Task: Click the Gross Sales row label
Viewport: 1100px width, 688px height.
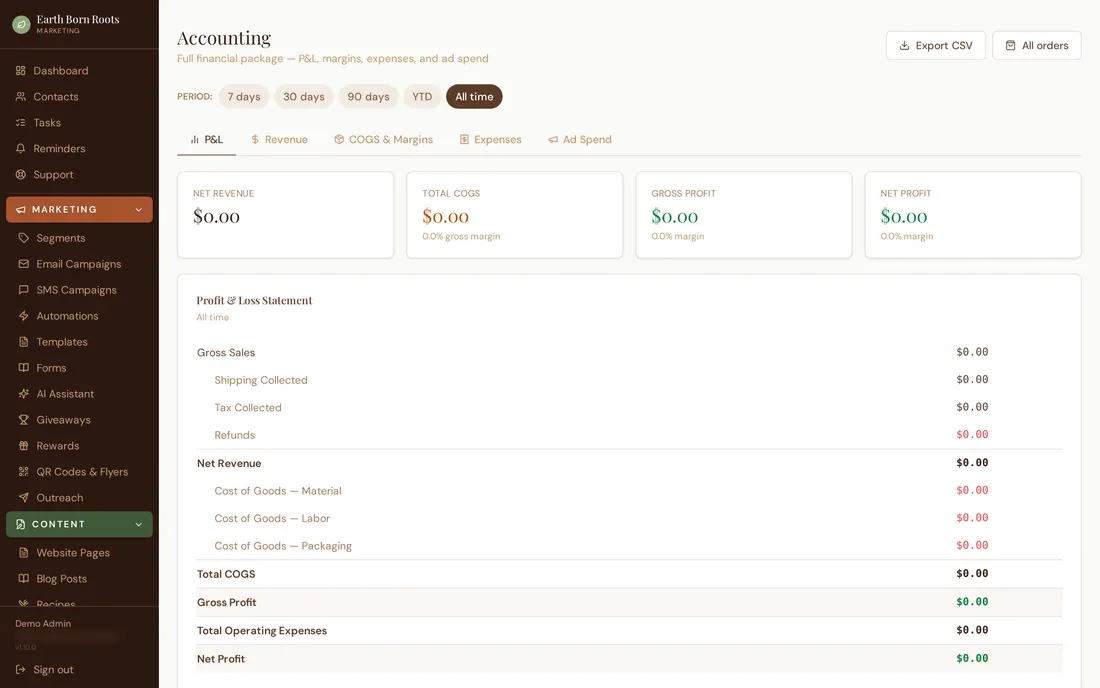Action: [226, 353]
